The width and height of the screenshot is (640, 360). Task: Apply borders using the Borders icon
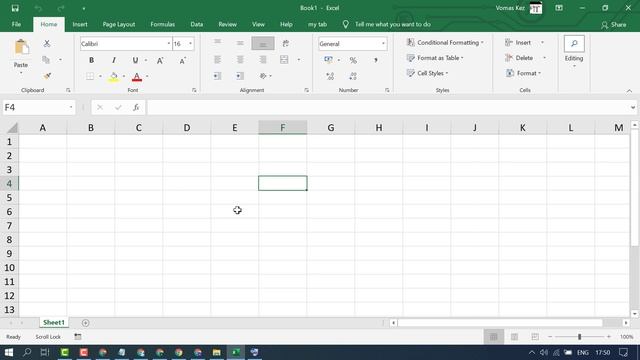tap(90, 76)
